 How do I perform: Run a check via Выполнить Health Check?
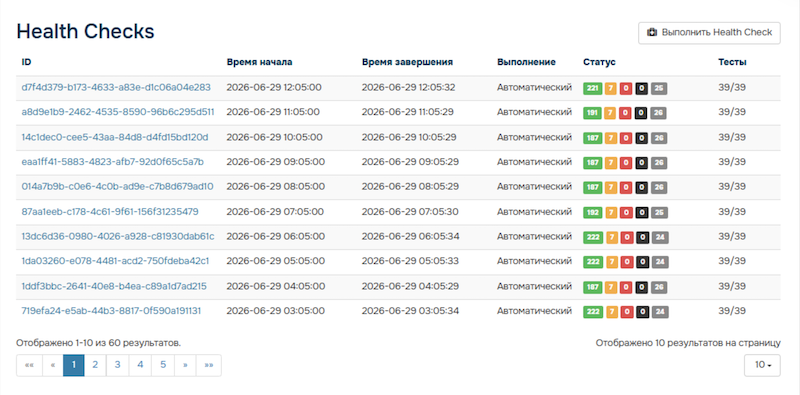(x=709, y=33)
